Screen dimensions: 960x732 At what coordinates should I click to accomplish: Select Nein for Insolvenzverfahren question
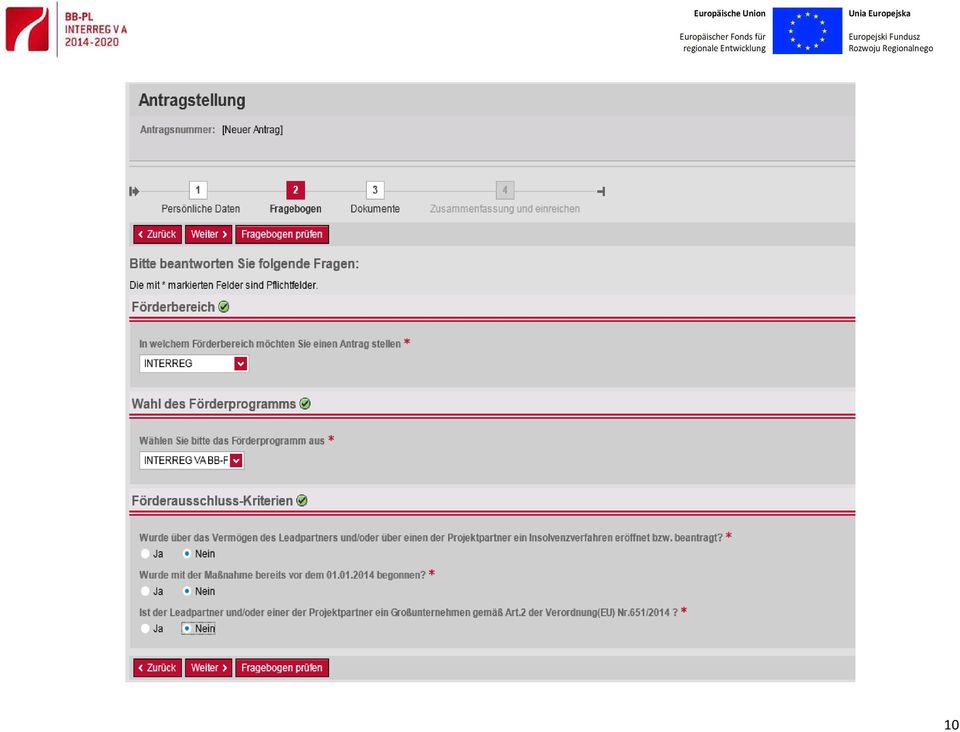point(187,554)
